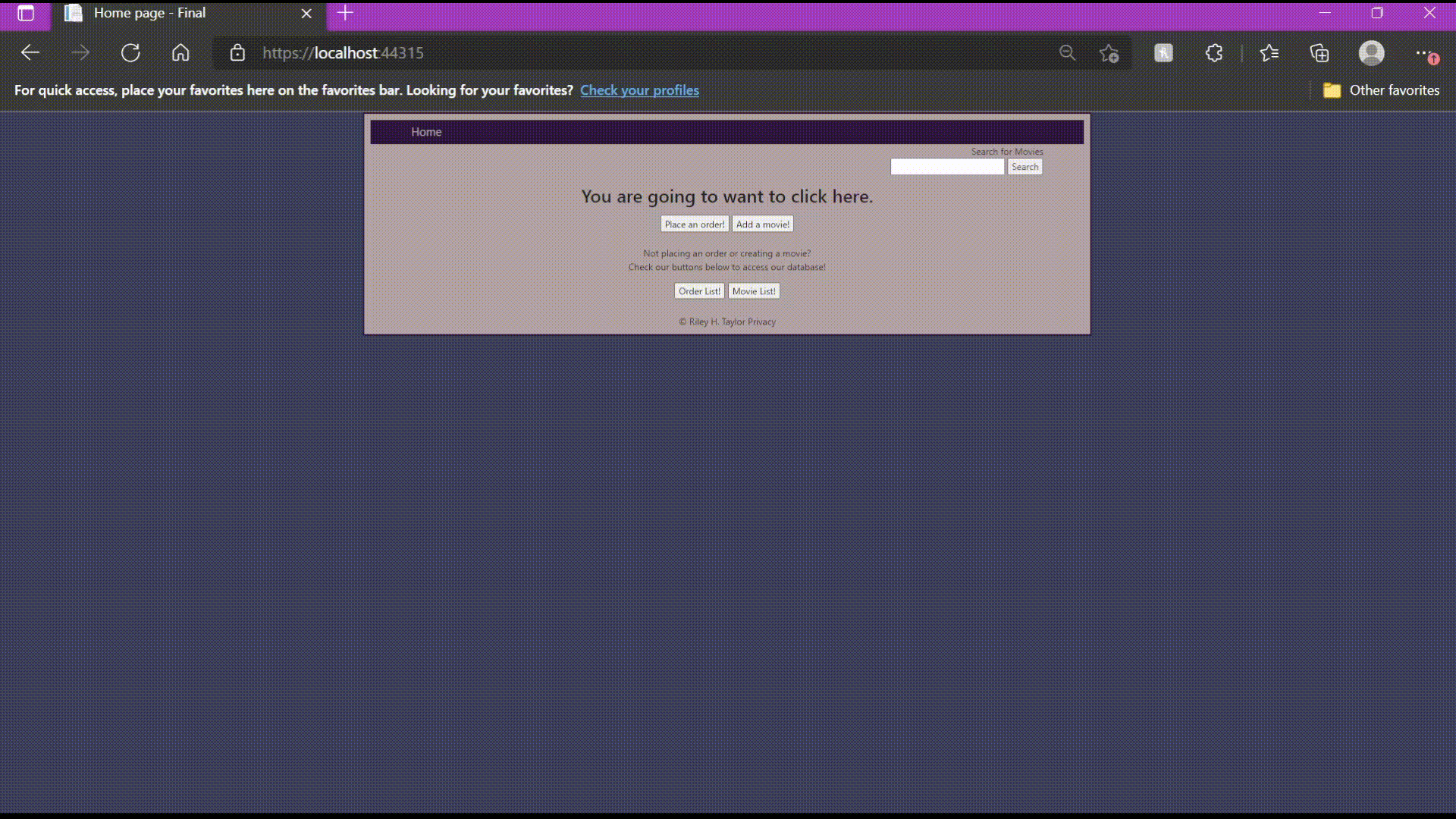Open the Collections icon
The height and width of the screenshot is (819, 1456).
[1319, 53]
